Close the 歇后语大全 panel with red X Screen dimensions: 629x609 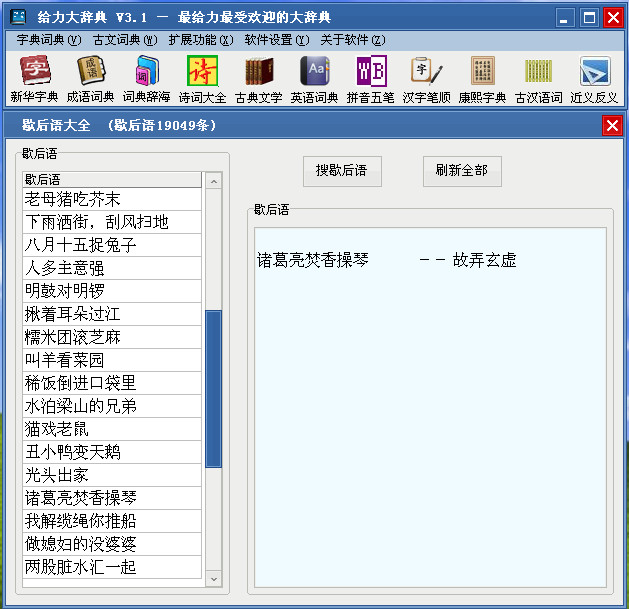point(612,125)
